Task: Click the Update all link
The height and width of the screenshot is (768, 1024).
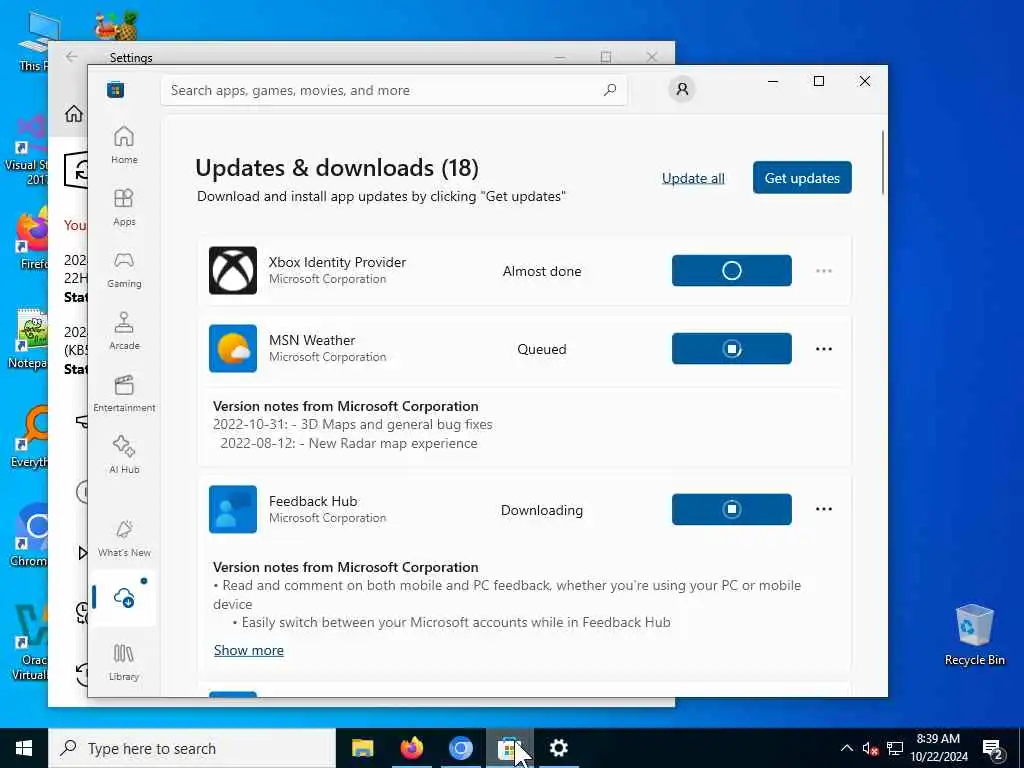Action: click(693, 178)
